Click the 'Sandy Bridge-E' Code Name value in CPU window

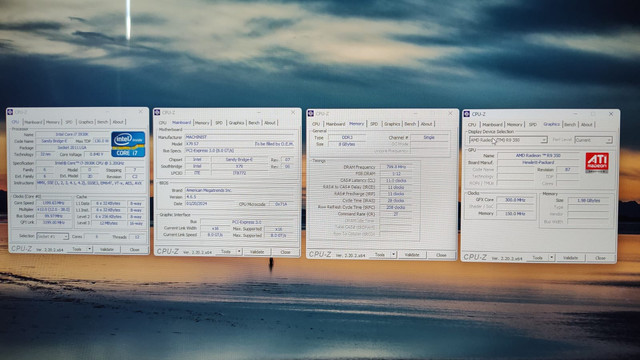click(x=54, y=141)
